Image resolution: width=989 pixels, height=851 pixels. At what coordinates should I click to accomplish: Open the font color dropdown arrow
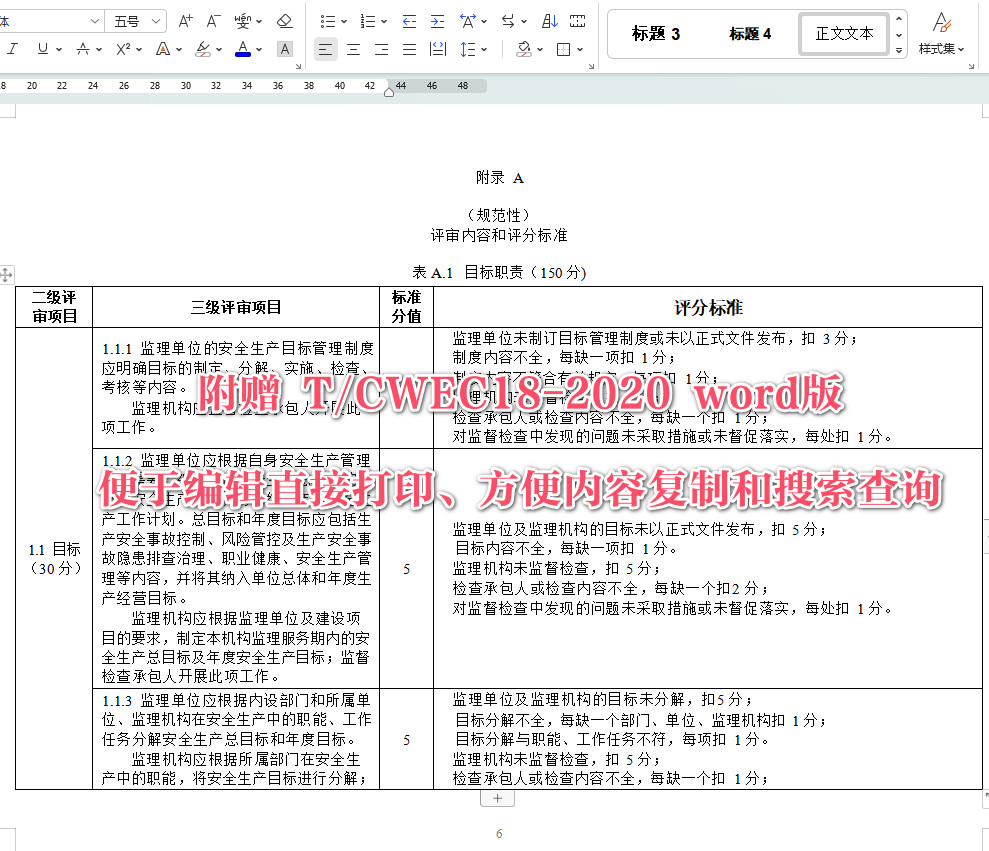pyautogui.click(x=259, y=48)
